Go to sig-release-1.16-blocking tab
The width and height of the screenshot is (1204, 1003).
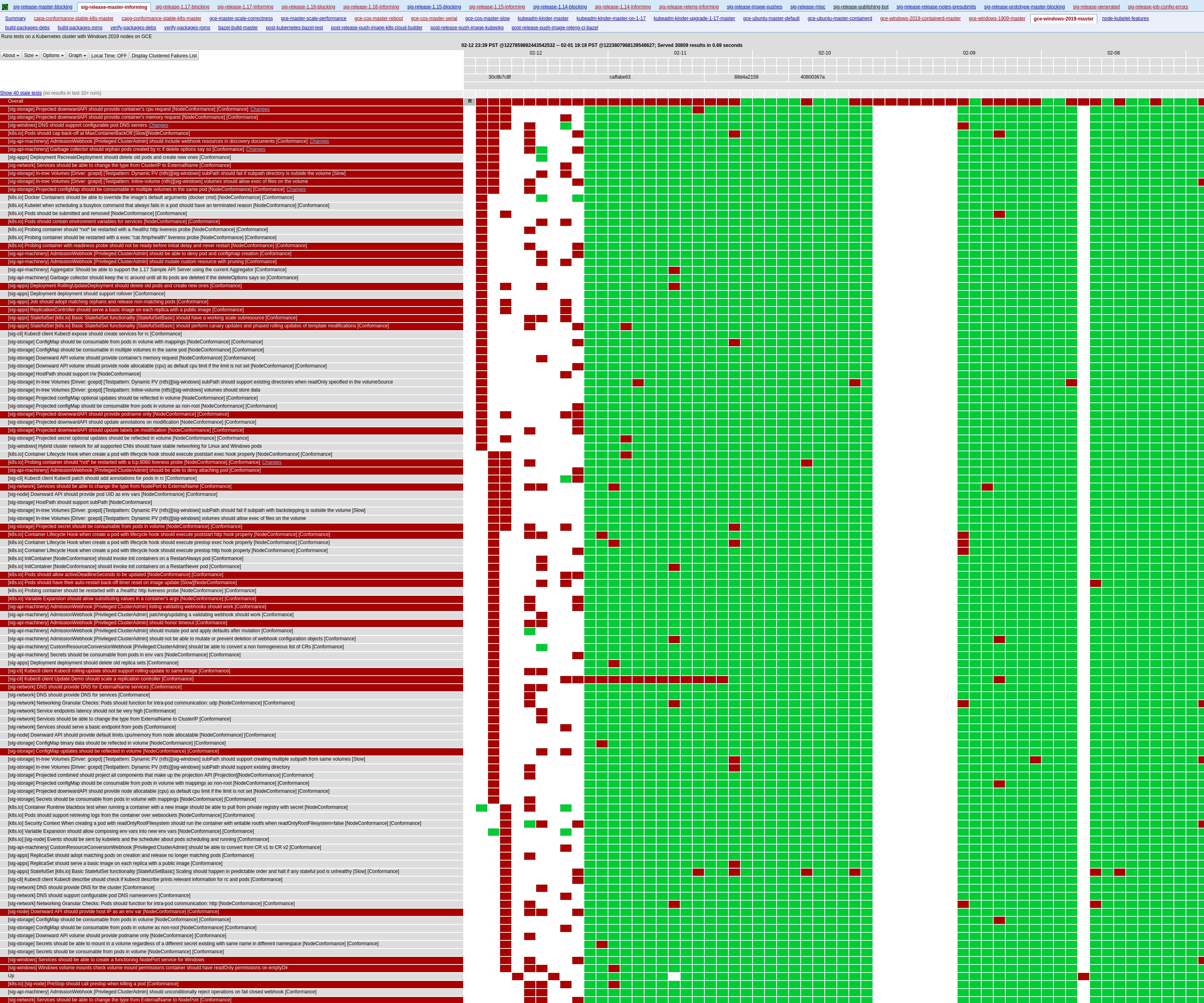click(309, 7)
